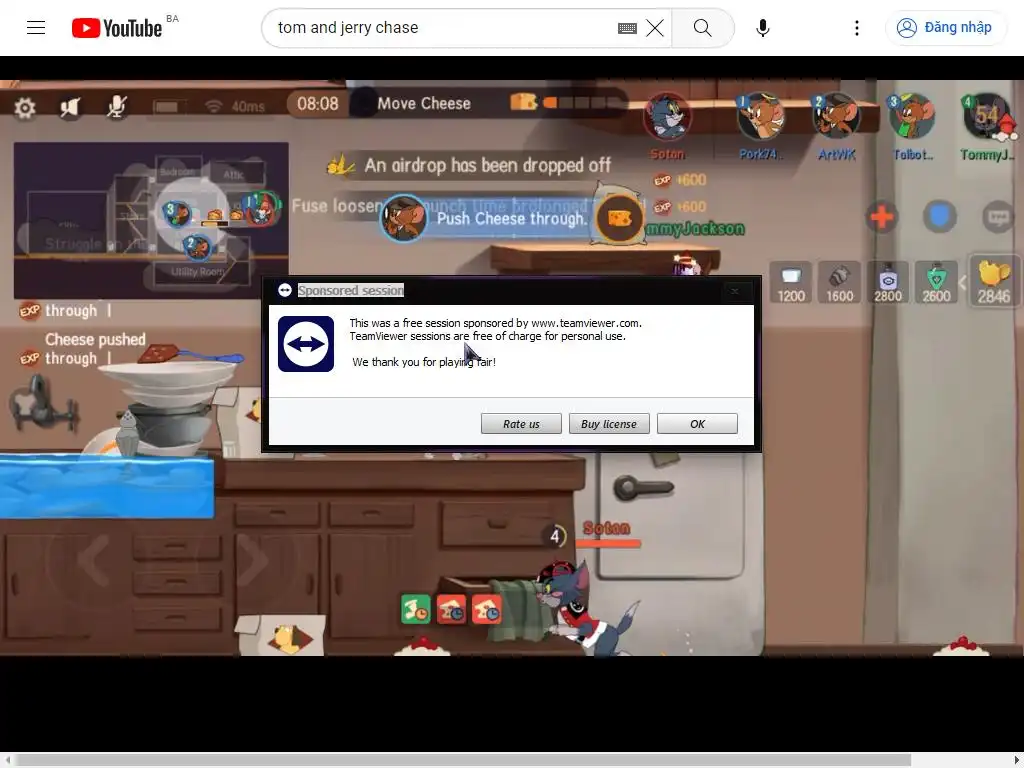Click the 08:08 match timer
This screenshot has height=768, width=1024.
(317, 104)
